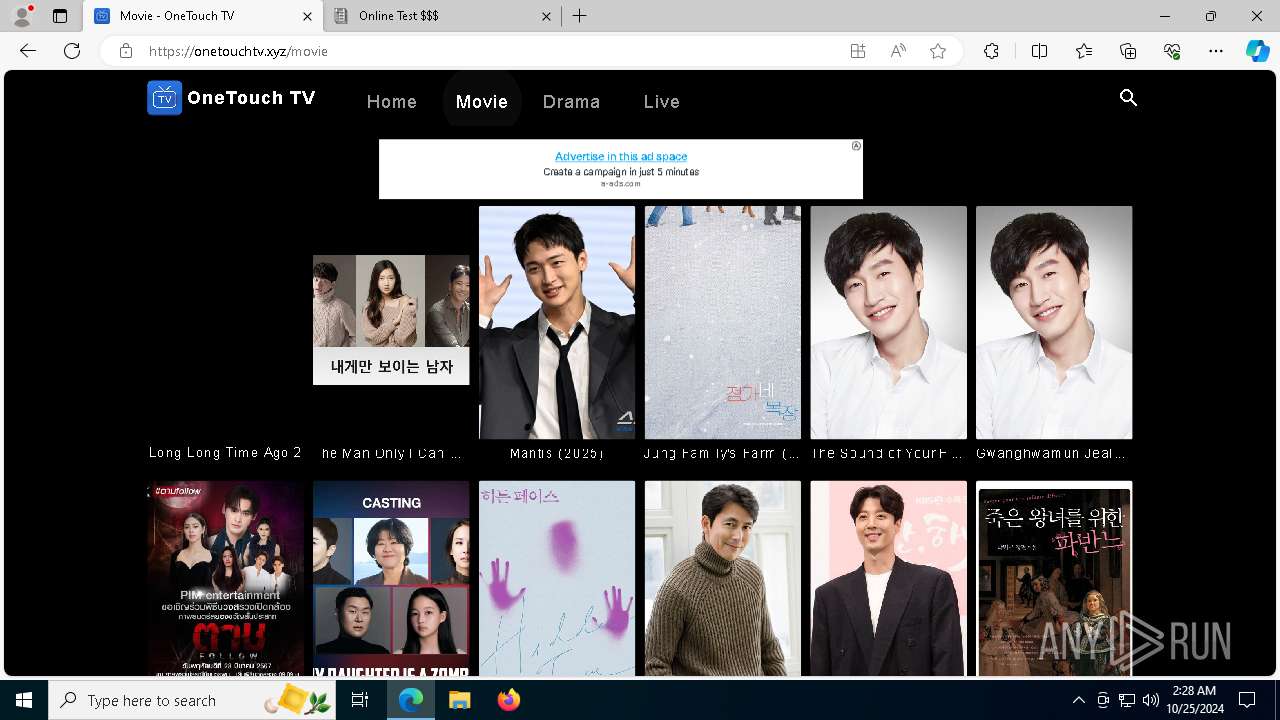Open the Mantis (2025) poster

(557, 322)
